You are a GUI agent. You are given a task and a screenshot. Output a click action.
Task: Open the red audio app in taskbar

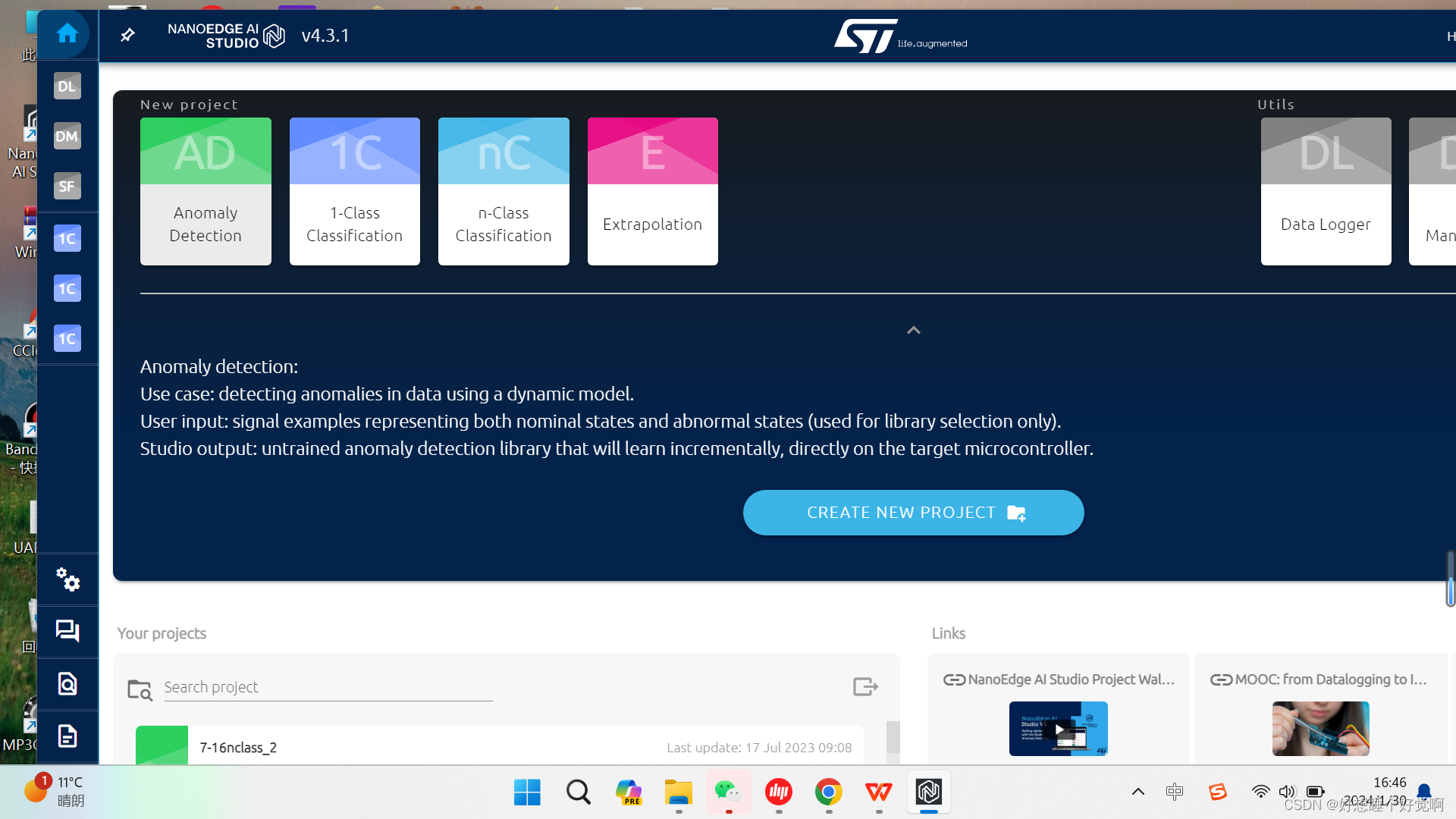click(x=779, y=792)
